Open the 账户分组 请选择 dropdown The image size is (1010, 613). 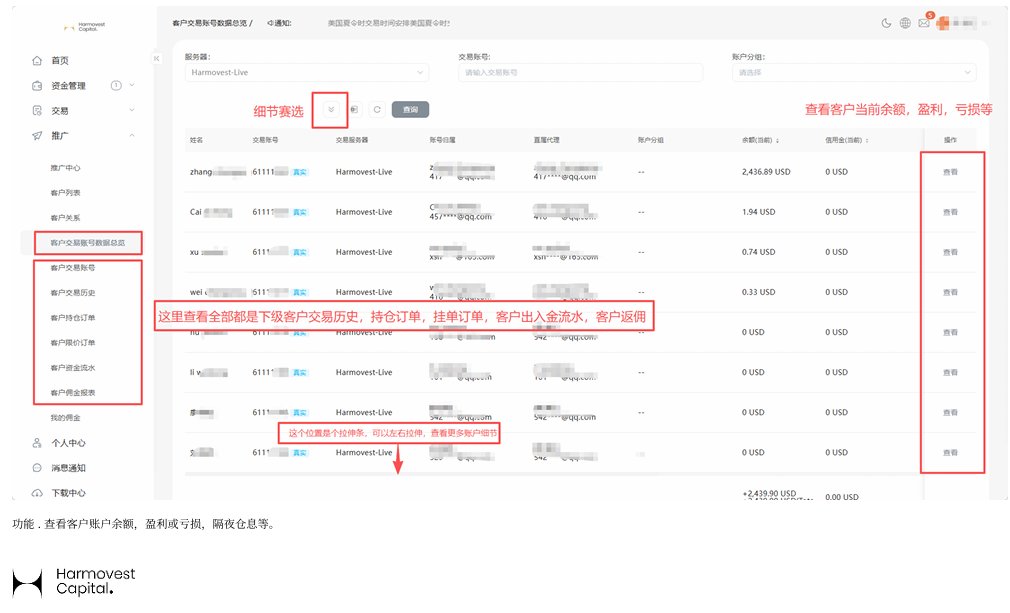tap(854, 73)
